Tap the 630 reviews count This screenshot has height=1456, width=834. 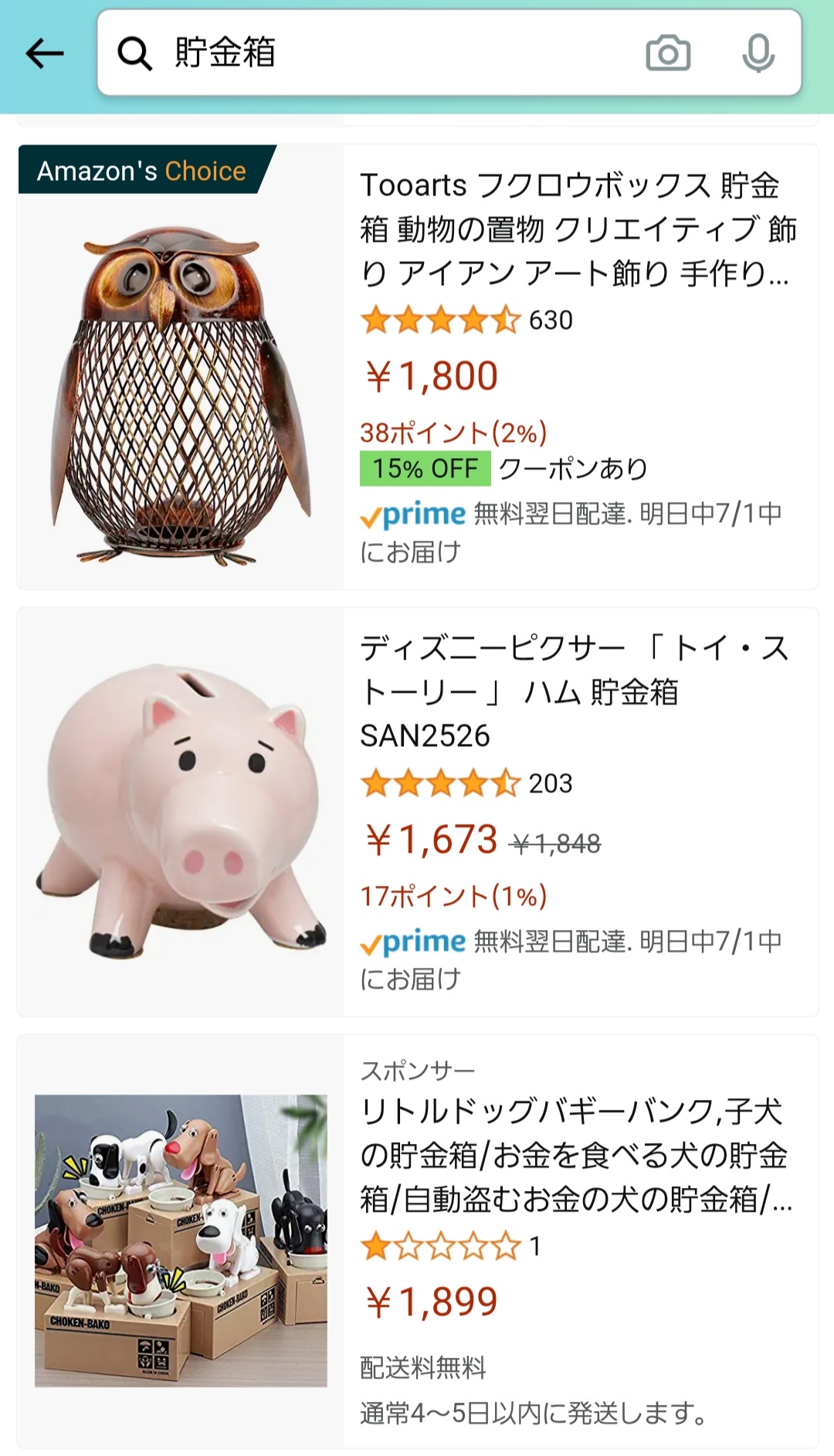click(x=551, y=320)
